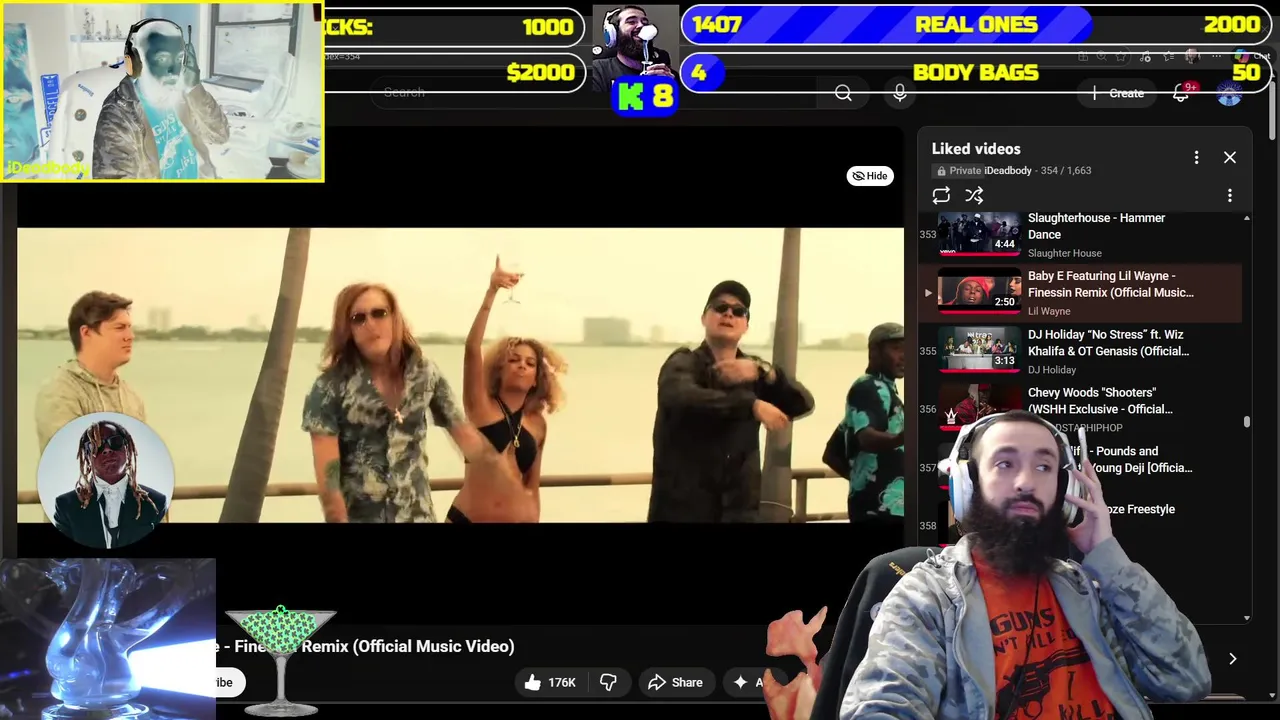Click the Liked videos heading
The image size is (1280, 720).
[x=976, y=149]
